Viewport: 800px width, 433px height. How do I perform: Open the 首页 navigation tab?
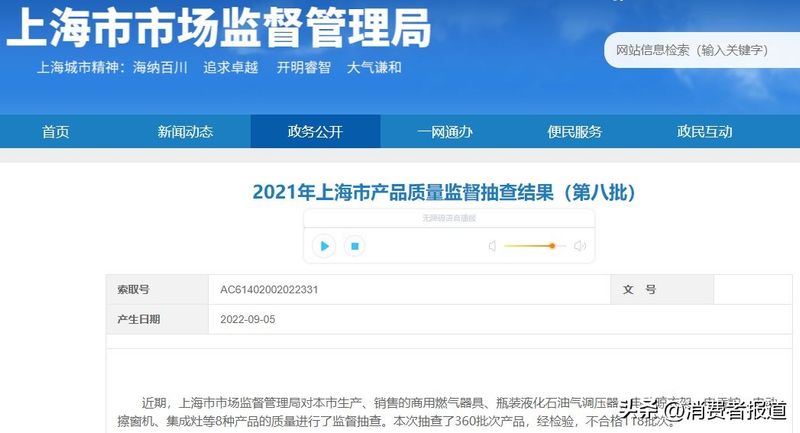pyautogui.click(x=56, y=132)
